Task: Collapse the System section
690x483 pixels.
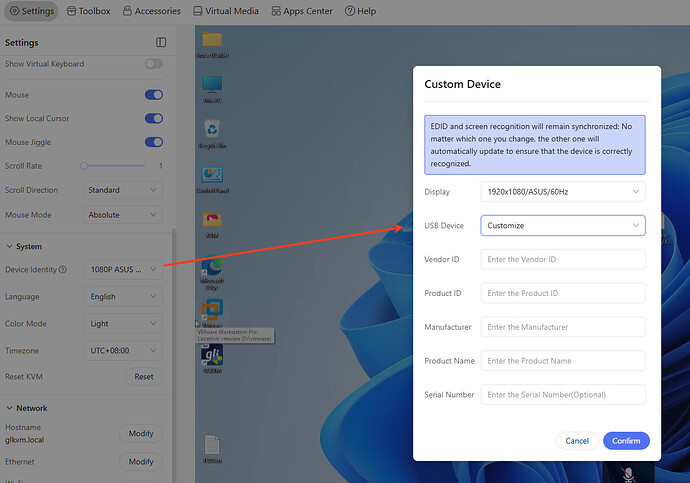Action: [x=10, y=247]
